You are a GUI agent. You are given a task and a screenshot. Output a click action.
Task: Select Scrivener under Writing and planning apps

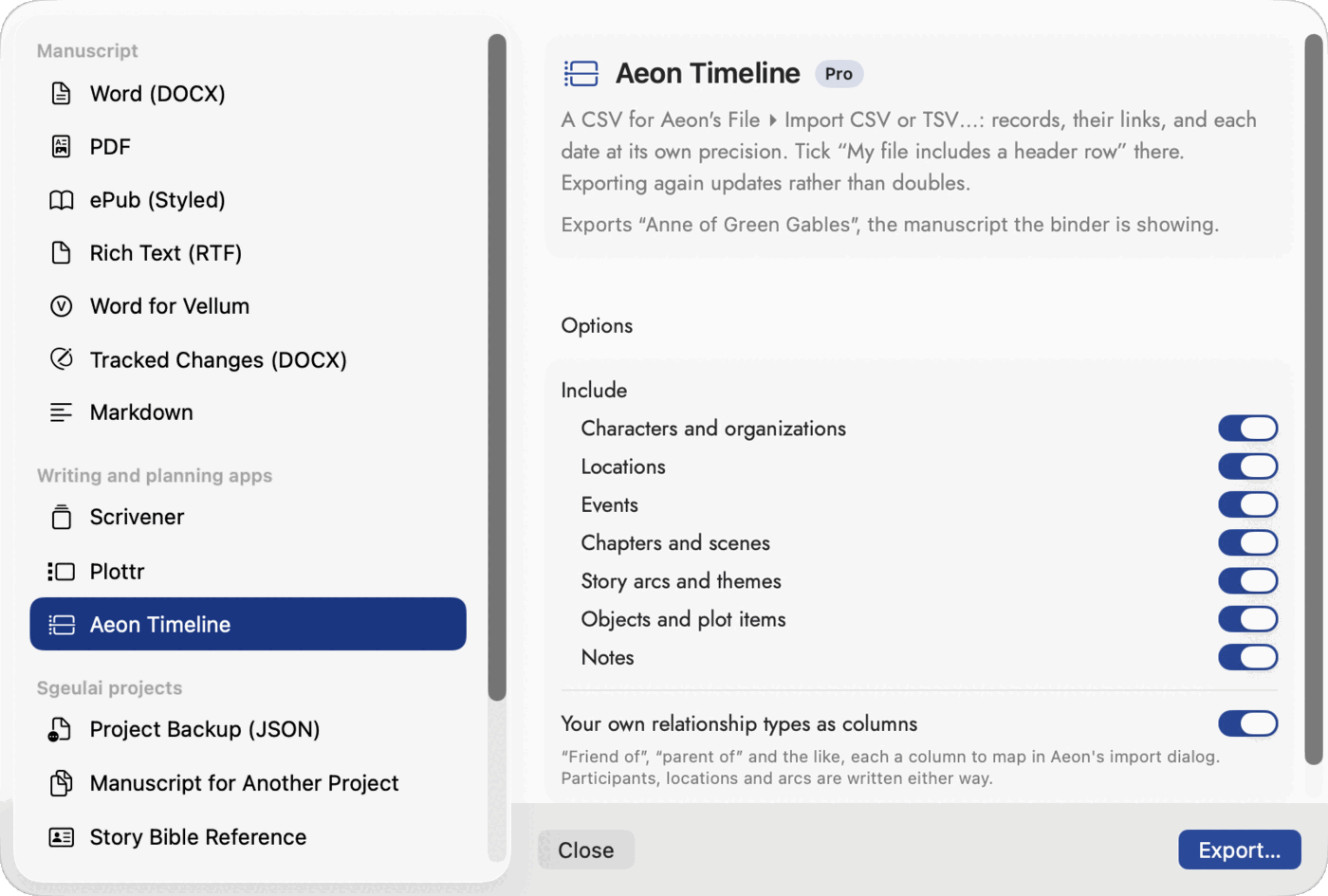pyautogui.click(x=249, y=517)
